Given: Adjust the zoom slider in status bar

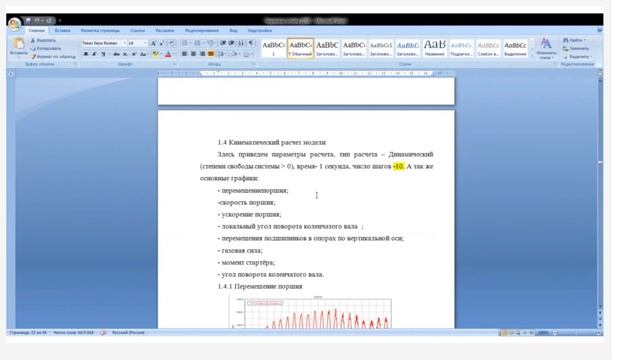Looking at the screenshot, I should [x=577, y=333].
